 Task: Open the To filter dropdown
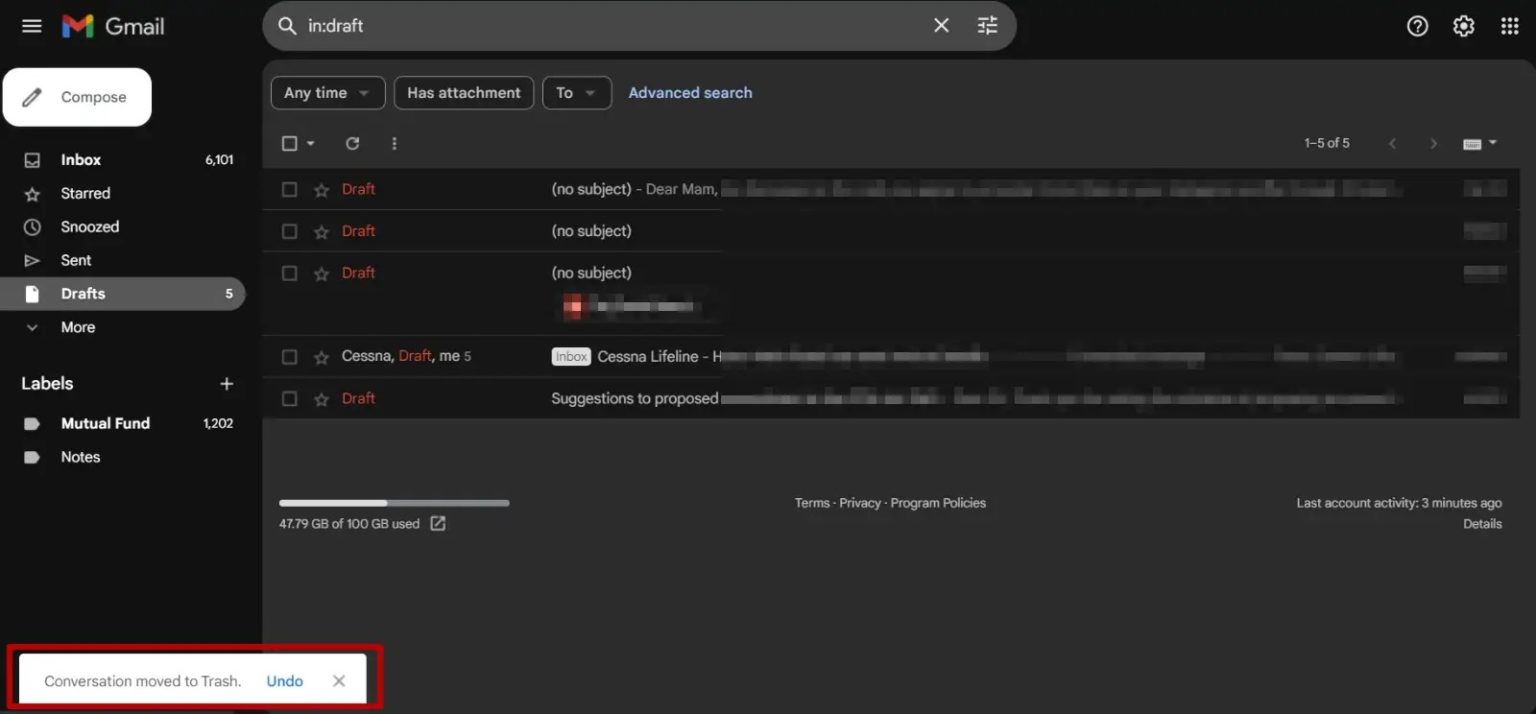pyautogui.click(x=576, y=93)
